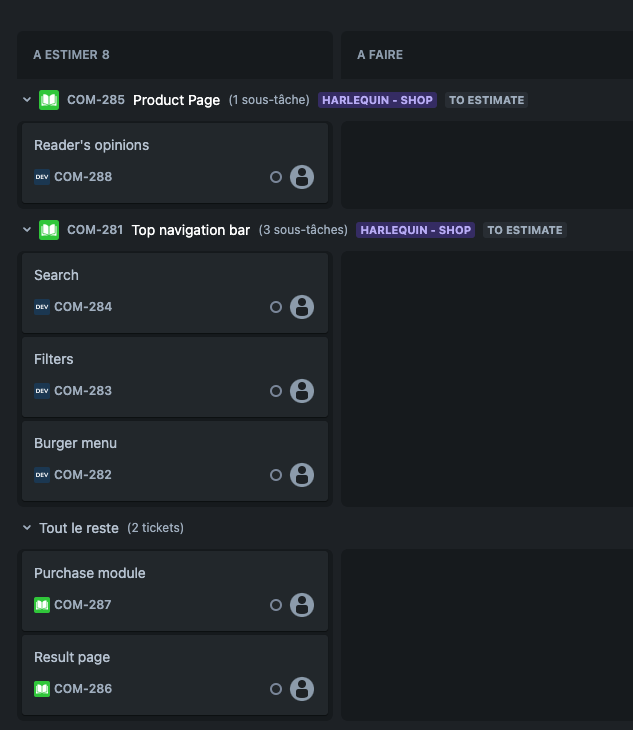Click the A ESTIMER column header
Screen dimensions: 633x730
tap(71, 55)
